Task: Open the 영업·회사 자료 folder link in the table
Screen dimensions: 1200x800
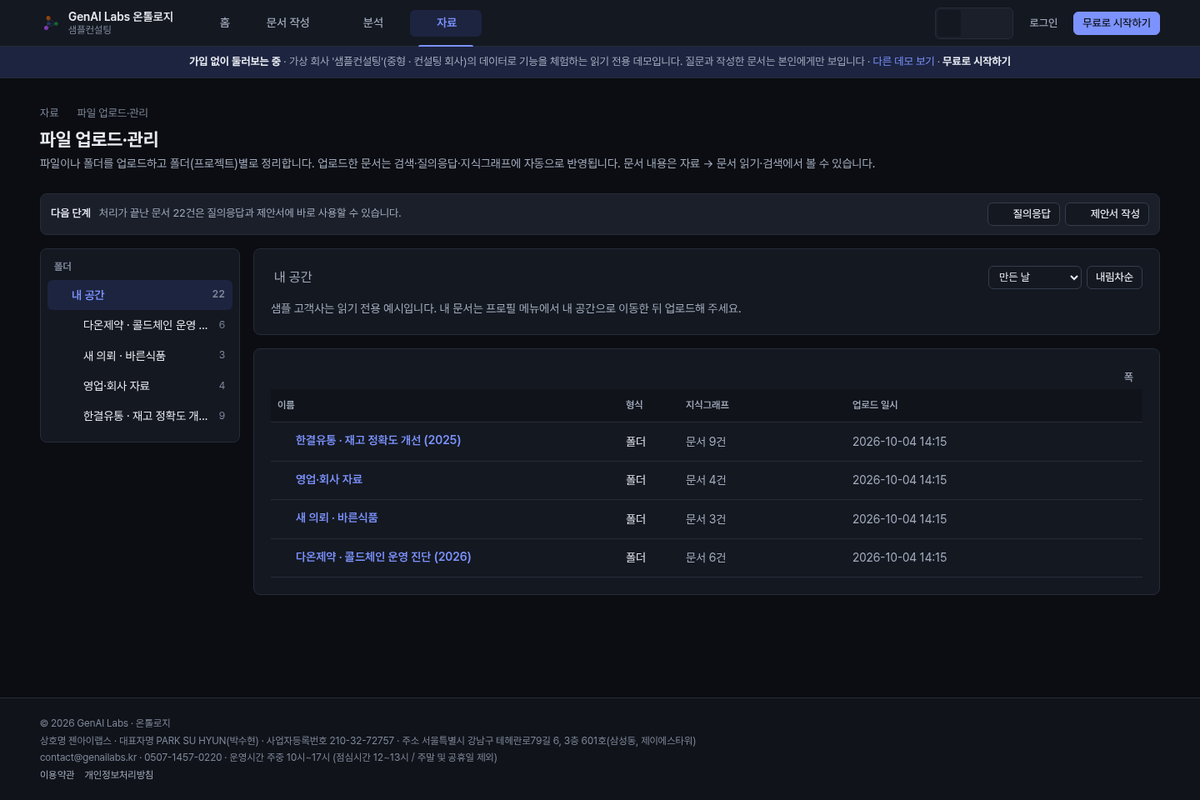Action: pos(329,479)
